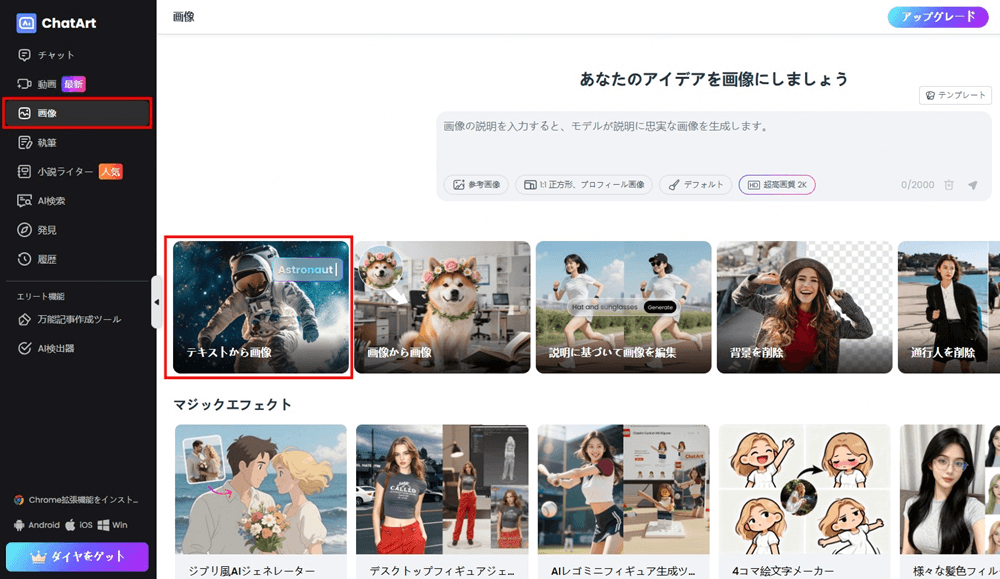Screen dimensions: 1000x579
Task: Click the 発見 compass icon
Action: point(24,230)
